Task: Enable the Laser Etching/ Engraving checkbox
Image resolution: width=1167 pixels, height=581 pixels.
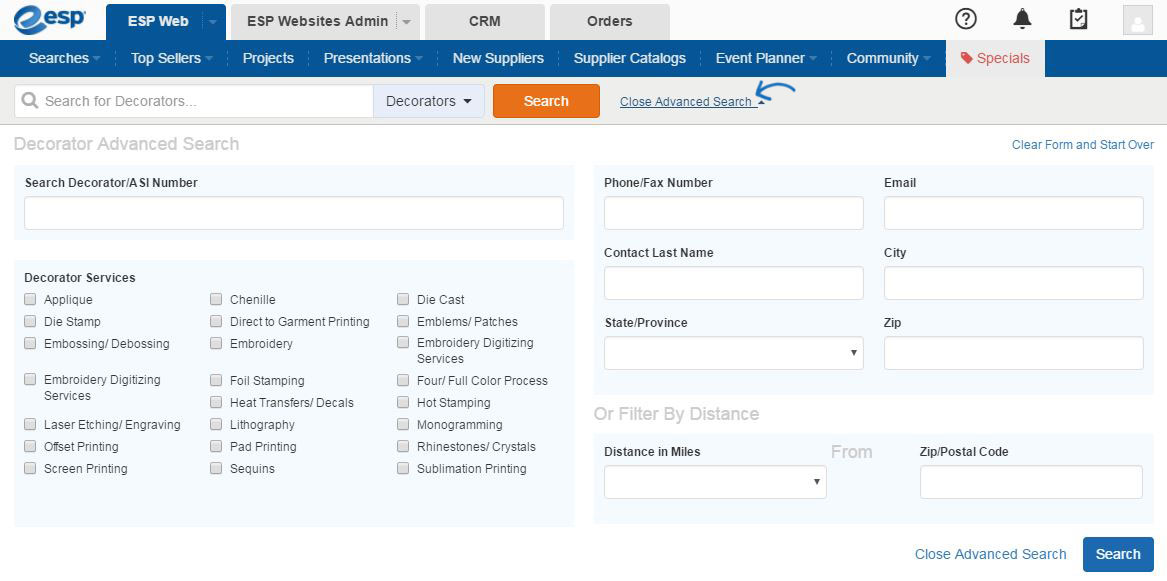Action: tap(31, 424)
